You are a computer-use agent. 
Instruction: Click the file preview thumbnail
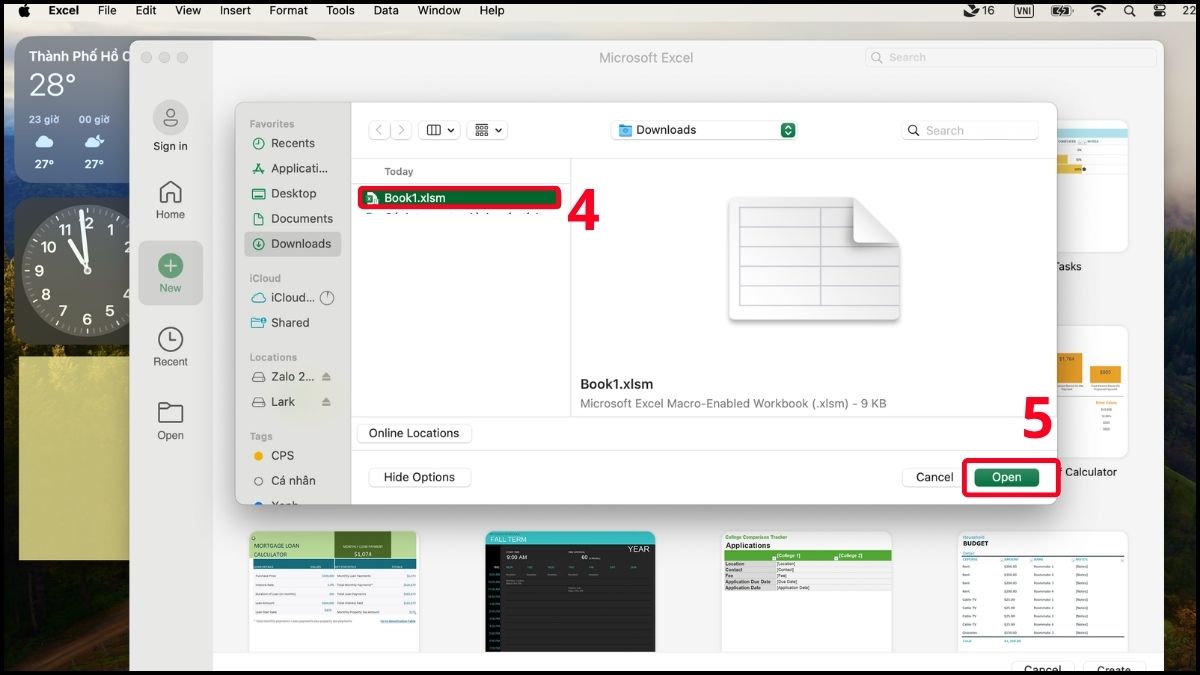coord(814,260)
